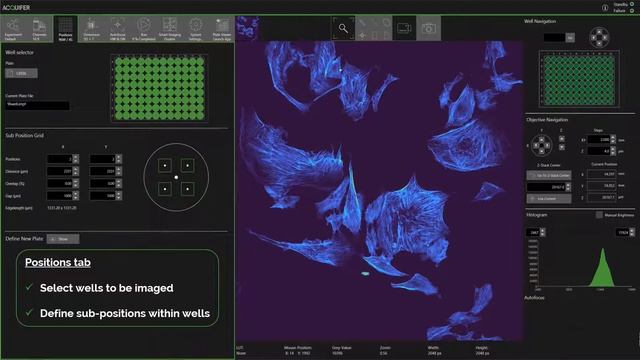Viewport: 640px width, 360px height.
Task: Select the circle ROI drawing tool
Action: [387, 22]
